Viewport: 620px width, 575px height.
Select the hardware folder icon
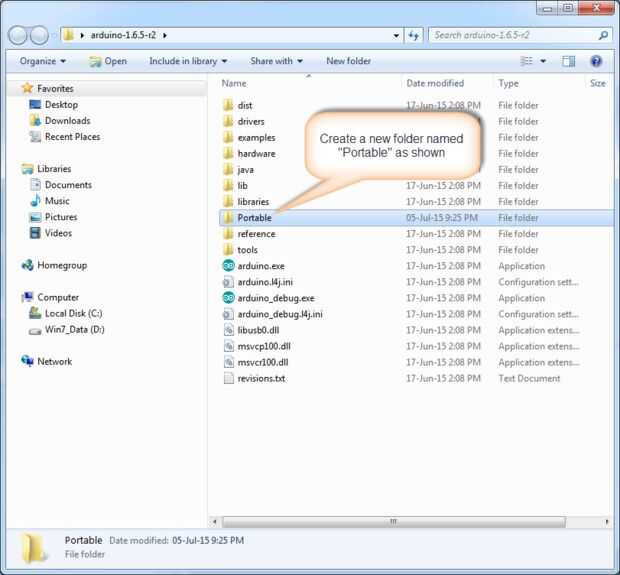click(228, 153)
